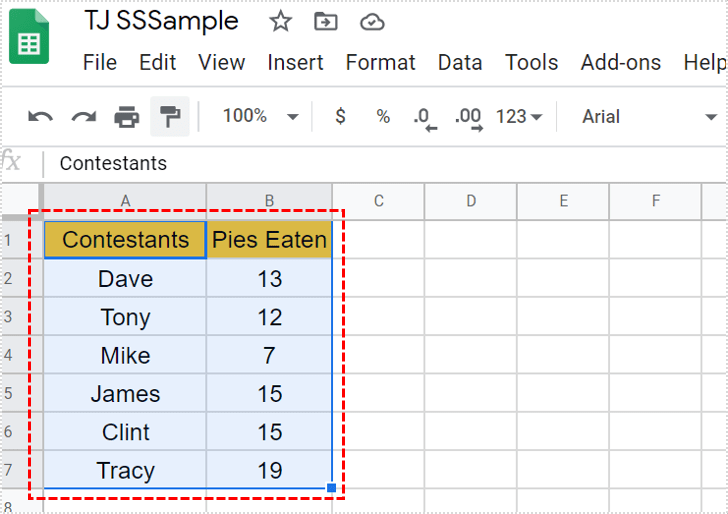Print the spreadsheet using printer icon

point(127,117)
